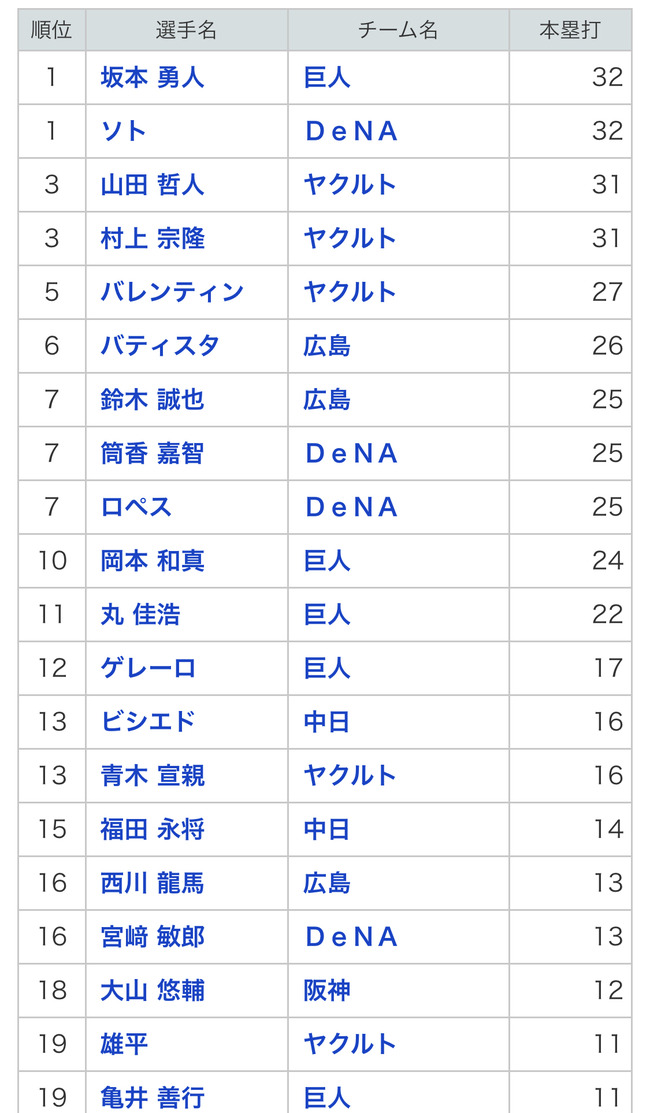Open DeNA team link beside 宮﨑 敏郎

pos(351,937)
